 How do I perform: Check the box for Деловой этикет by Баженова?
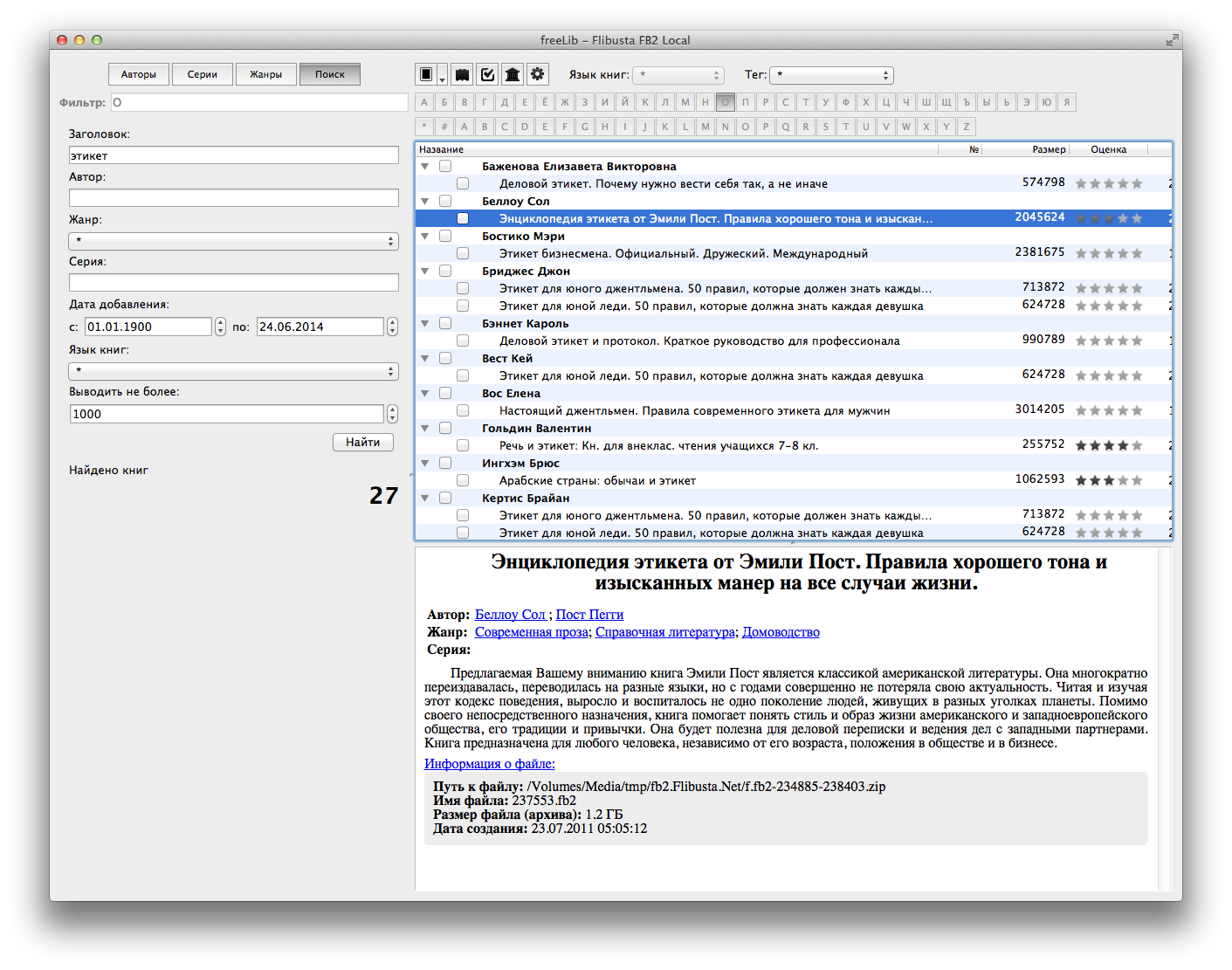point(463,183)
